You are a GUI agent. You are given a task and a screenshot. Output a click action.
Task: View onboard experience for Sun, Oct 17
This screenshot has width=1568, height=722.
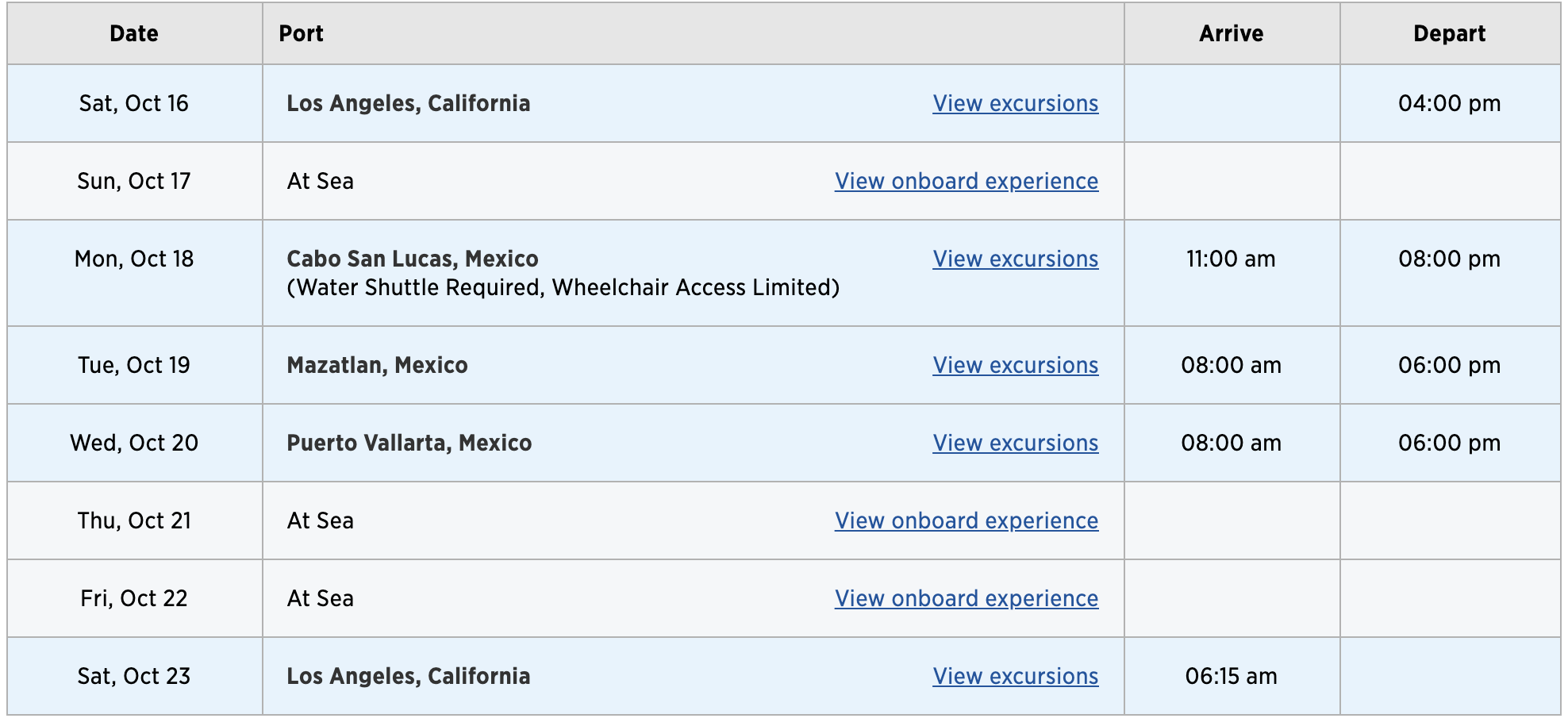click(967, 181)
